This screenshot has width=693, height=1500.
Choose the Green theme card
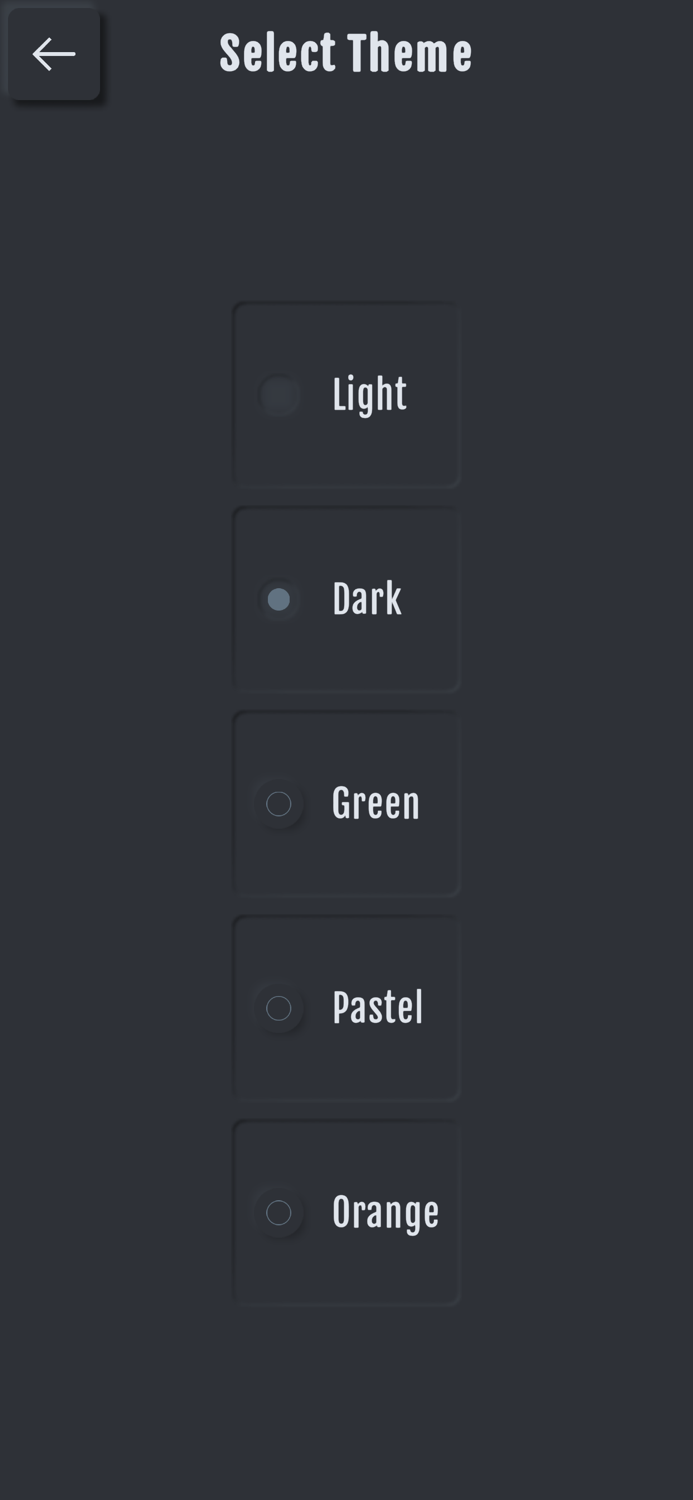click(x=346, y=804)
